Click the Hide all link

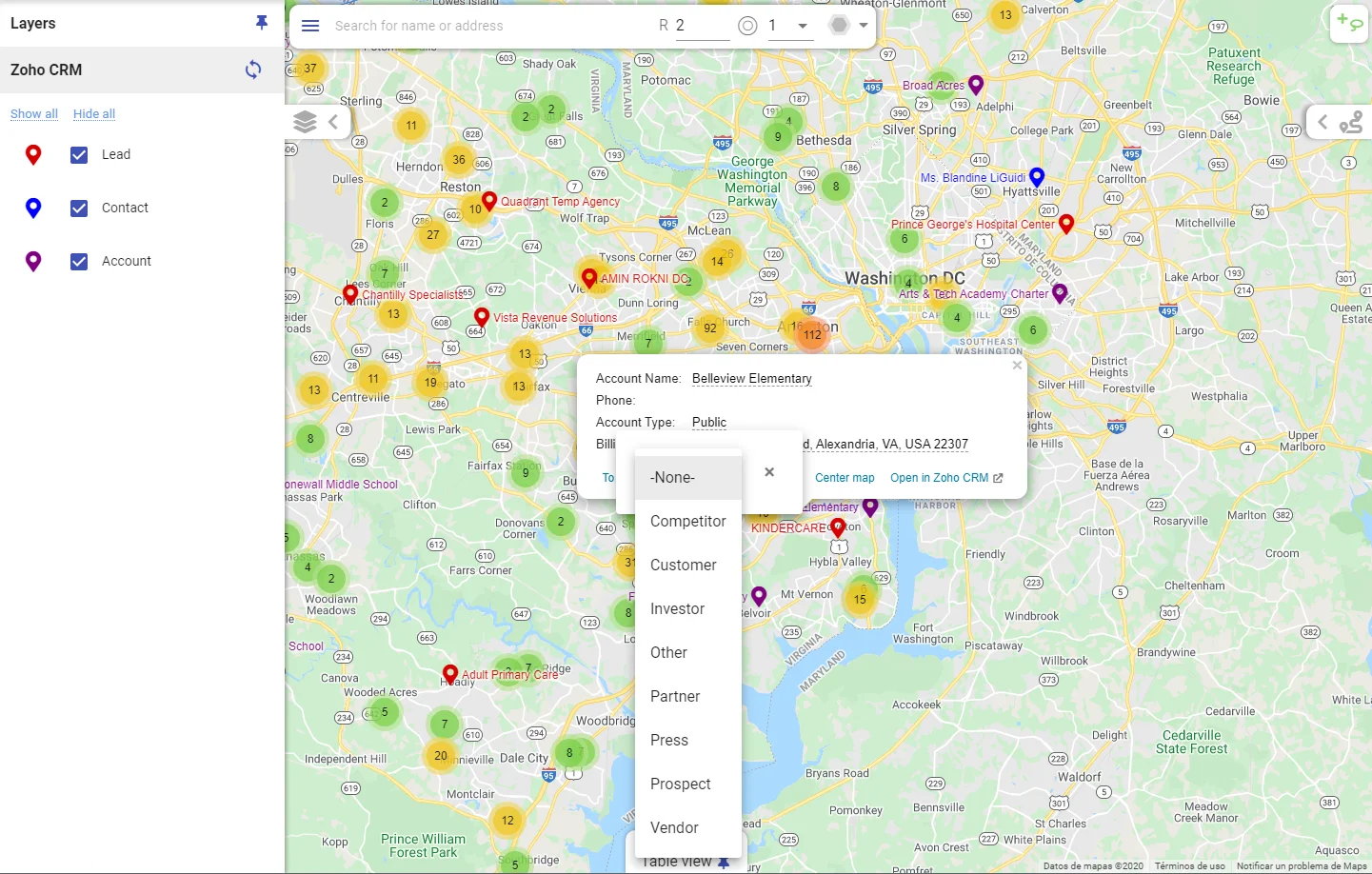point(94,114)
